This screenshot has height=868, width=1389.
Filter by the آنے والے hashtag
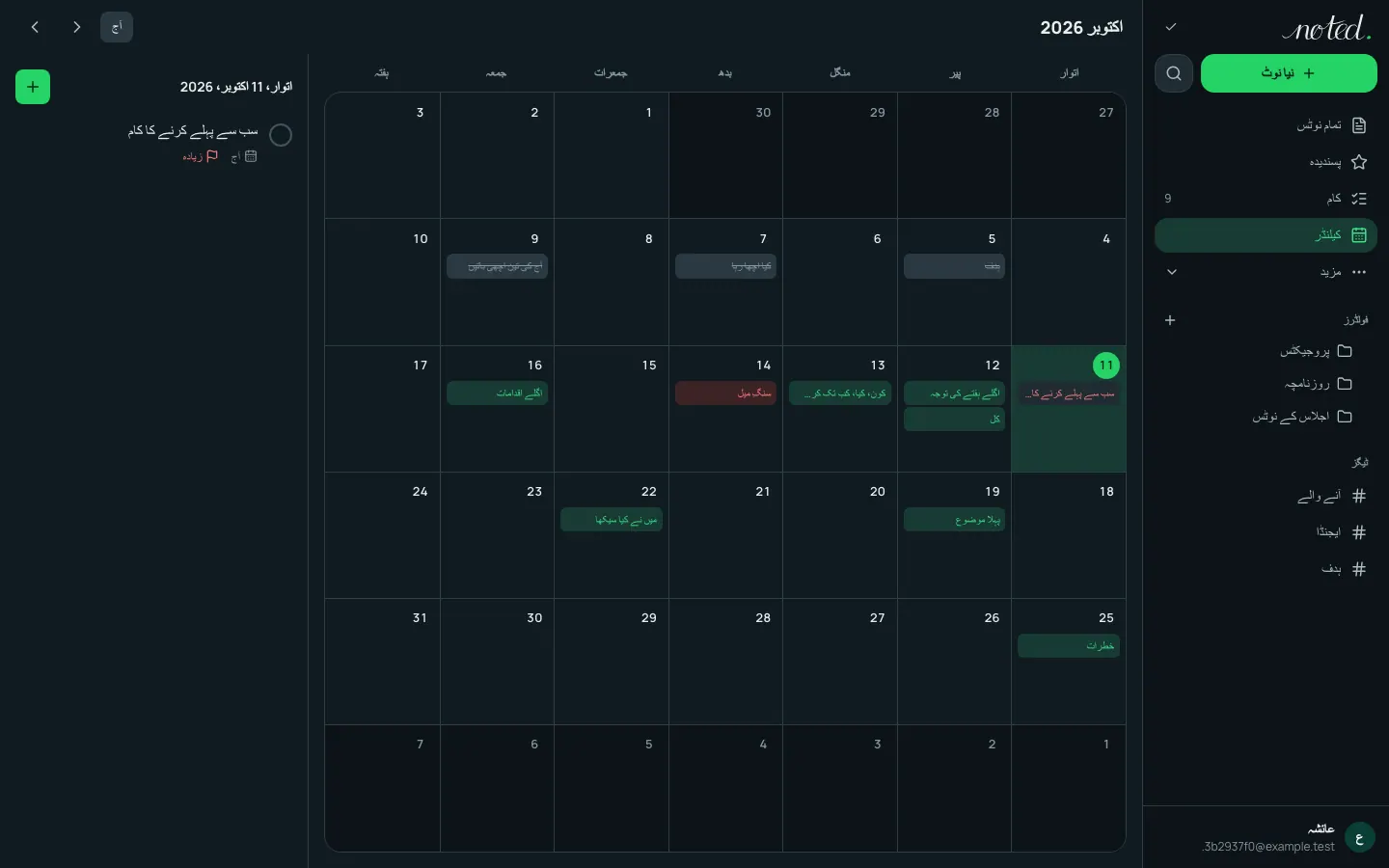[x=1266, y=496]
